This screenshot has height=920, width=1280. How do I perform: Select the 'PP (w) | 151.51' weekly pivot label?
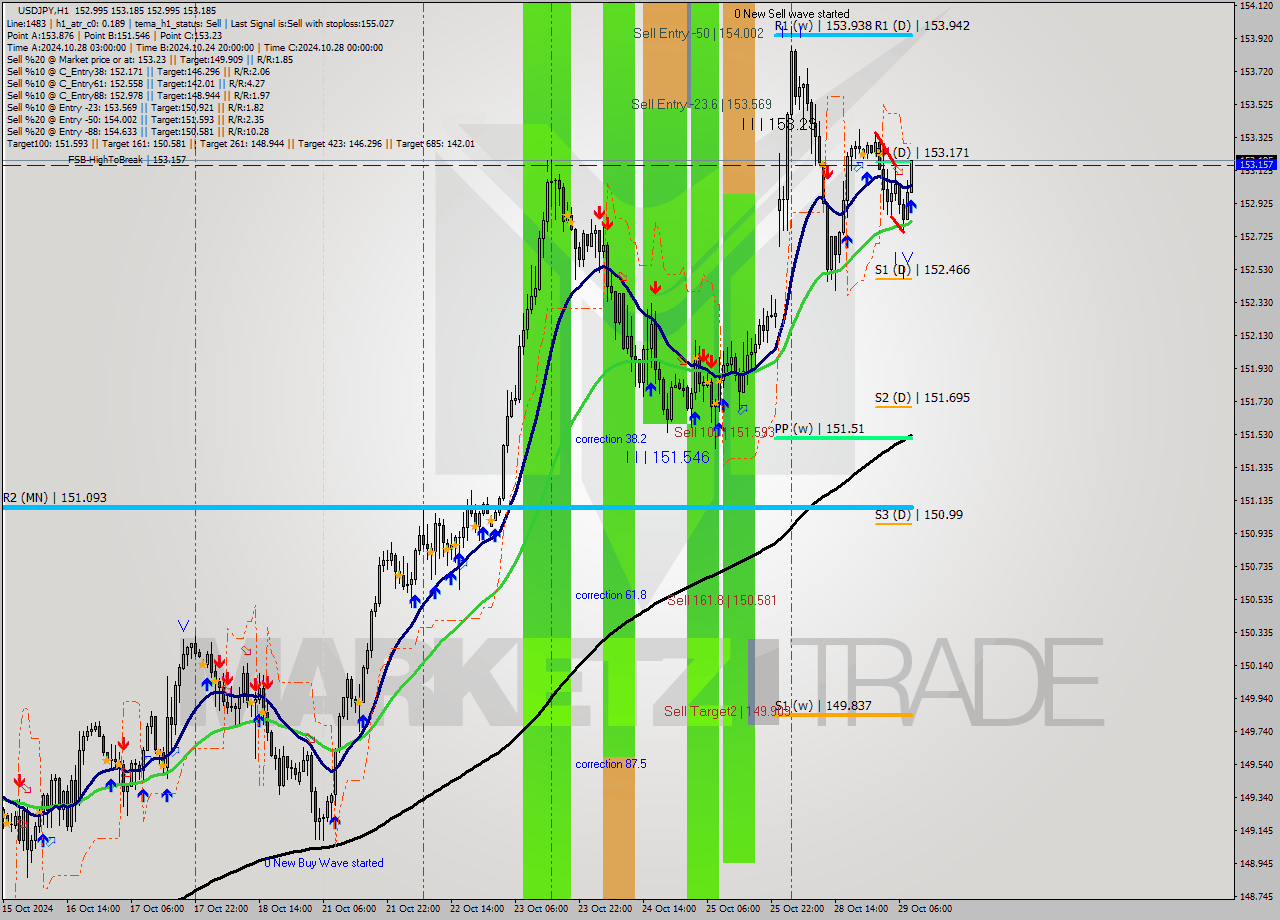pos(819,429)
